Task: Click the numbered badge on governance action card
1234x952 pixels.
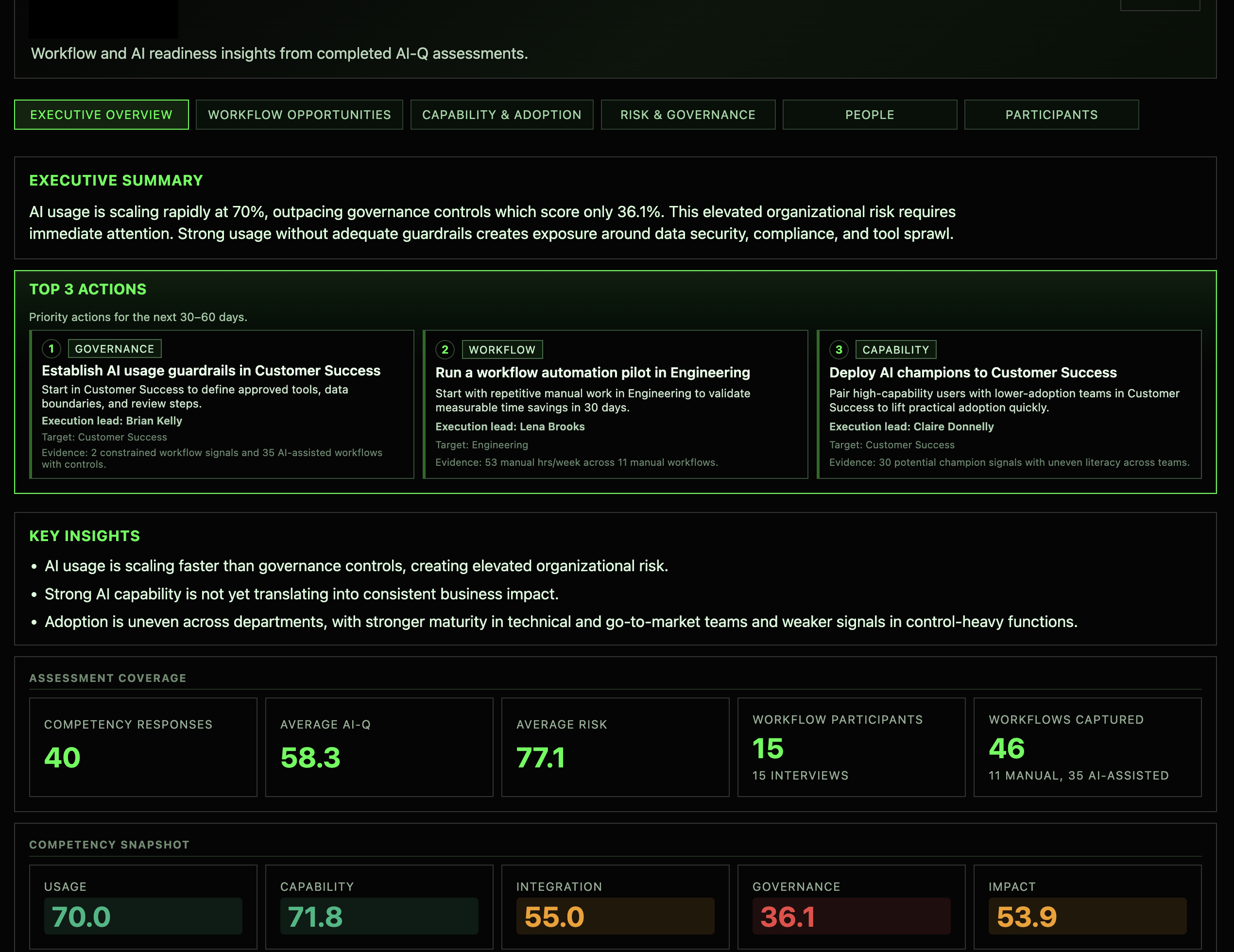Action: click(51, 349)
